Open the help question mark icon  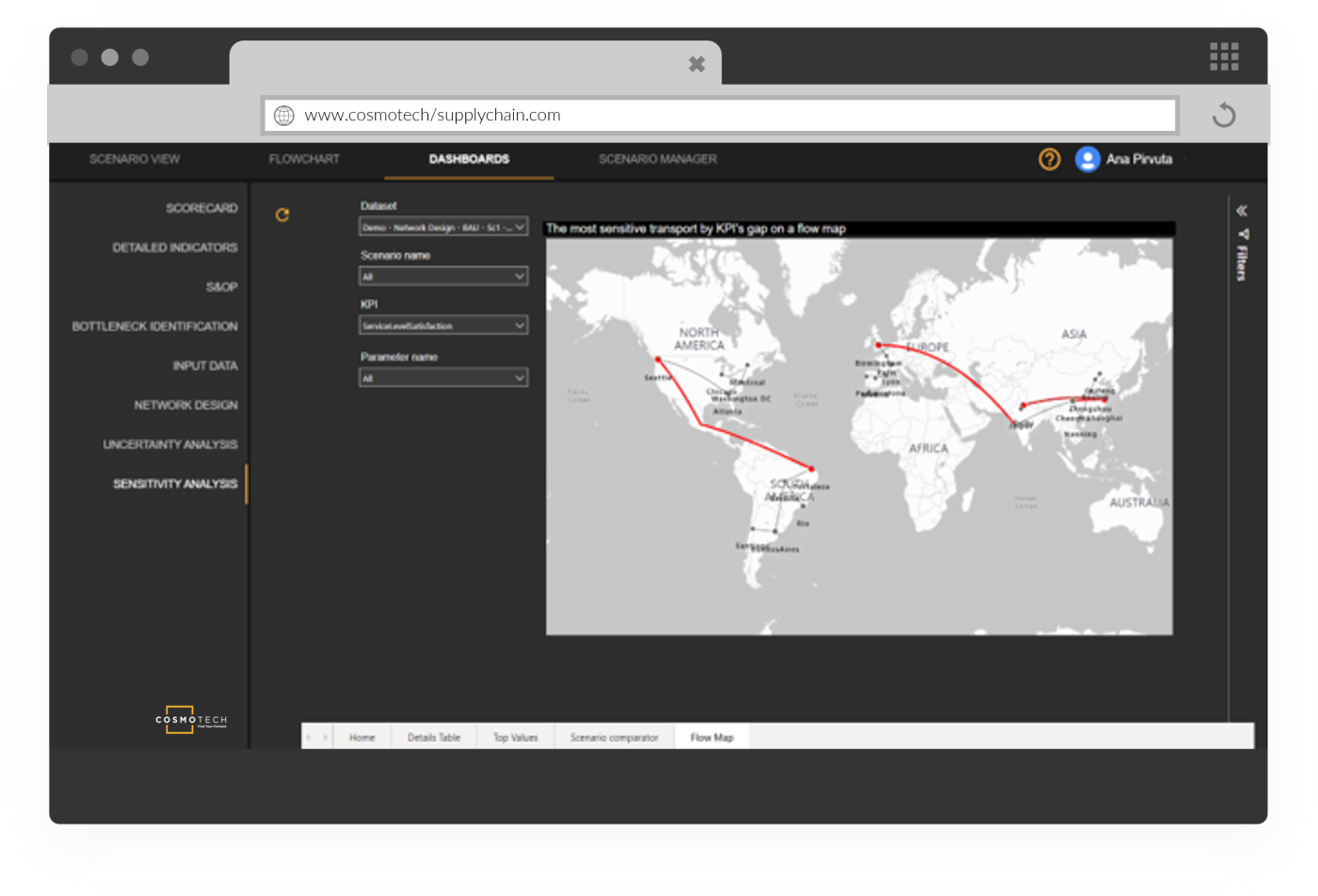tap(1049, 159)
